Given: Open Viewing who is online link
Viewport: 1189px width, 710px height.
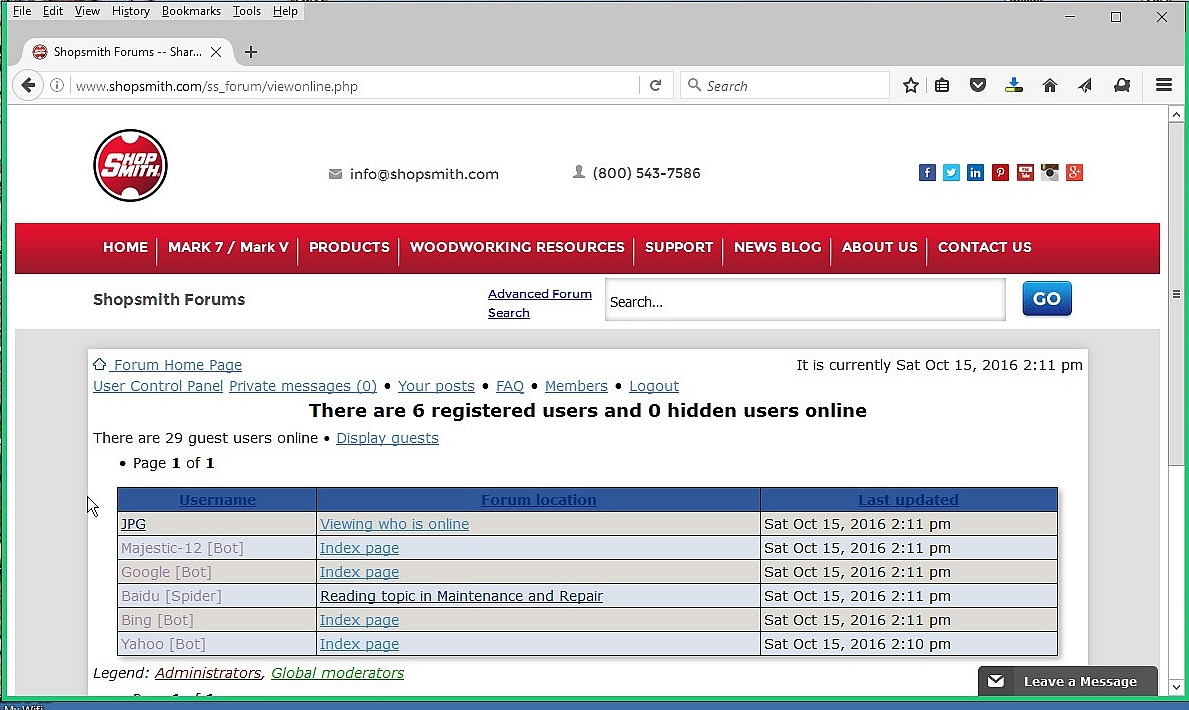Looking at the screenshot, I should [x=394, y=524].
